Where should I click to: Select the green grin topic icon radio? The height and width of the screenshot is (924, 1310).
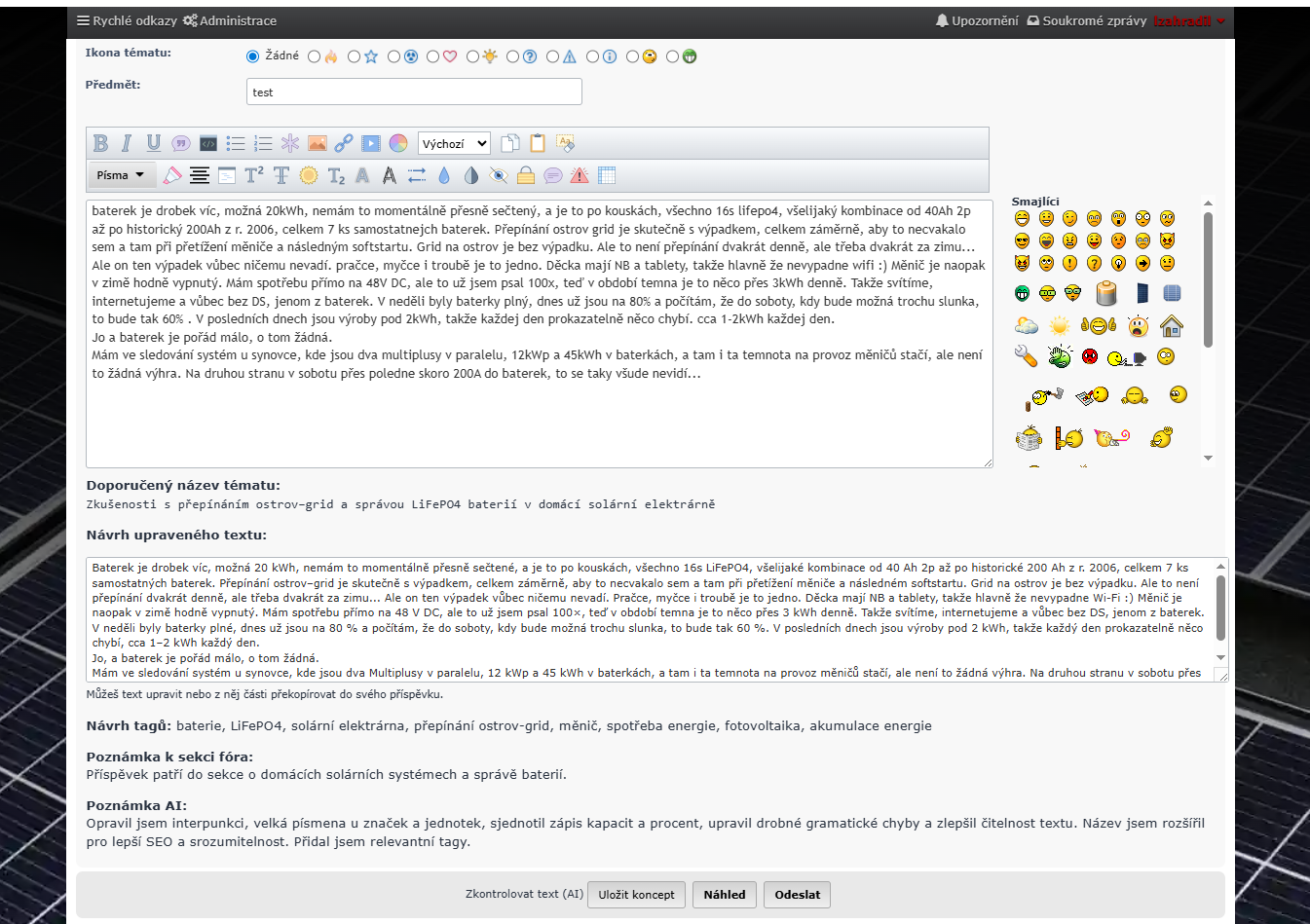[x=672, y=56]
